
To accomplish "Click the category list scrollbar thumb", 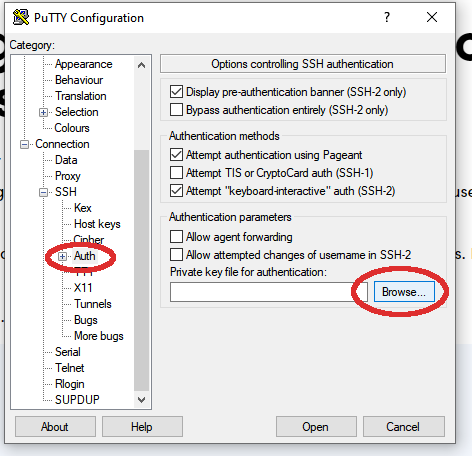I will 141,270.
